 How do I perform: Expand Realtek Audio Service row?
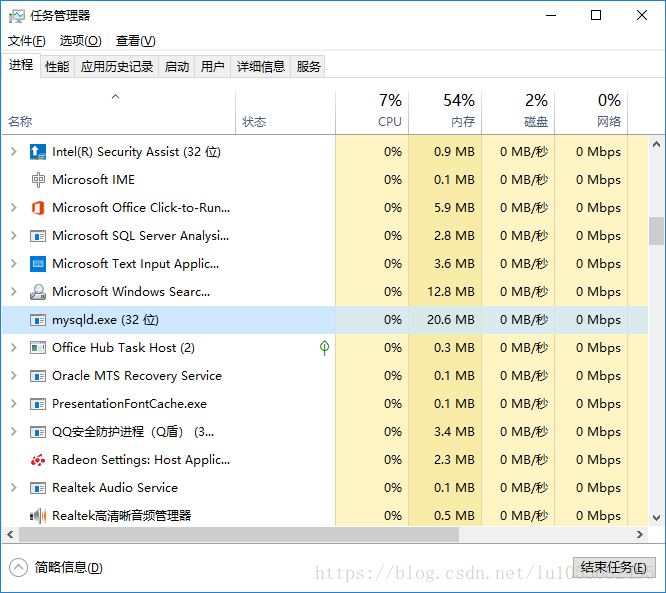(x=14, y=488)
